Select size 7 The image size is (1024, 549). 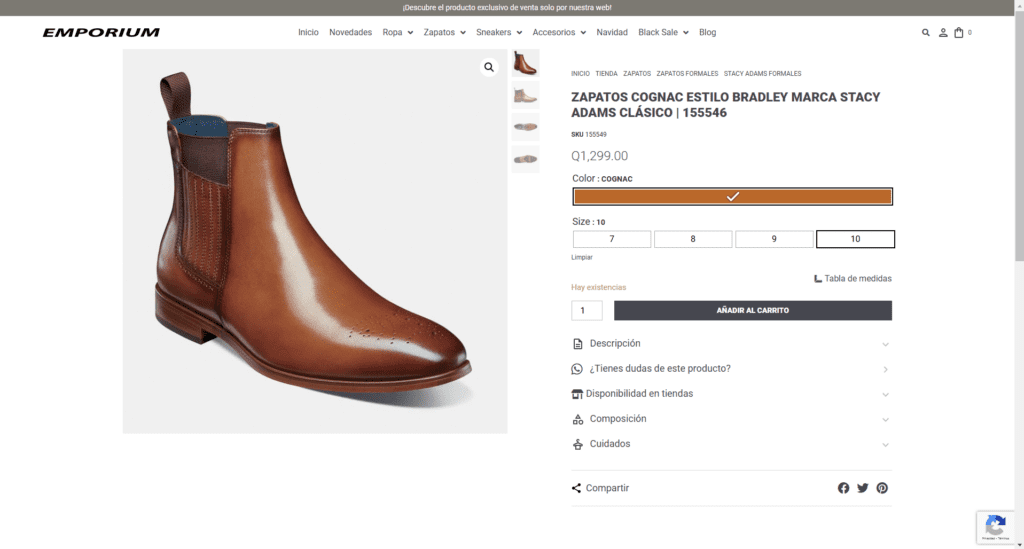[612, 239]
